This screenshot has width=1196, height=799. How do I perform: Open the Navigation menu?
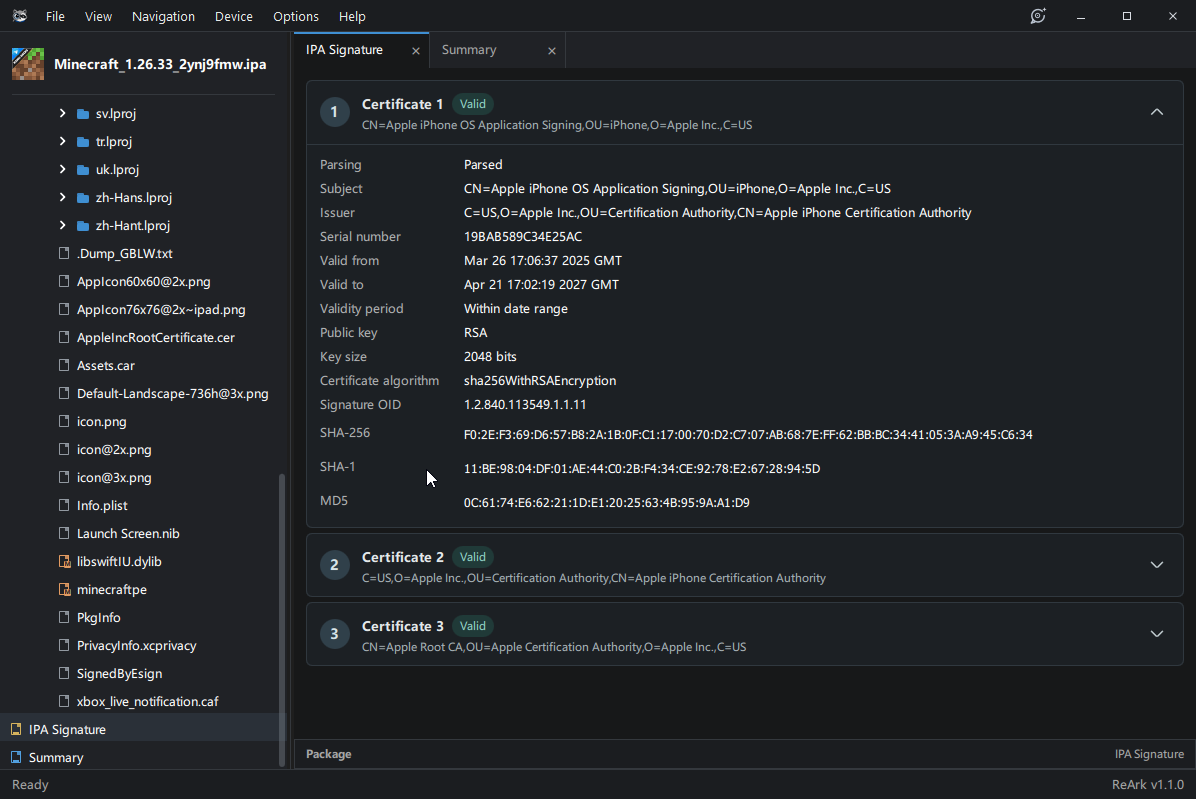click(x=163, y=16)
